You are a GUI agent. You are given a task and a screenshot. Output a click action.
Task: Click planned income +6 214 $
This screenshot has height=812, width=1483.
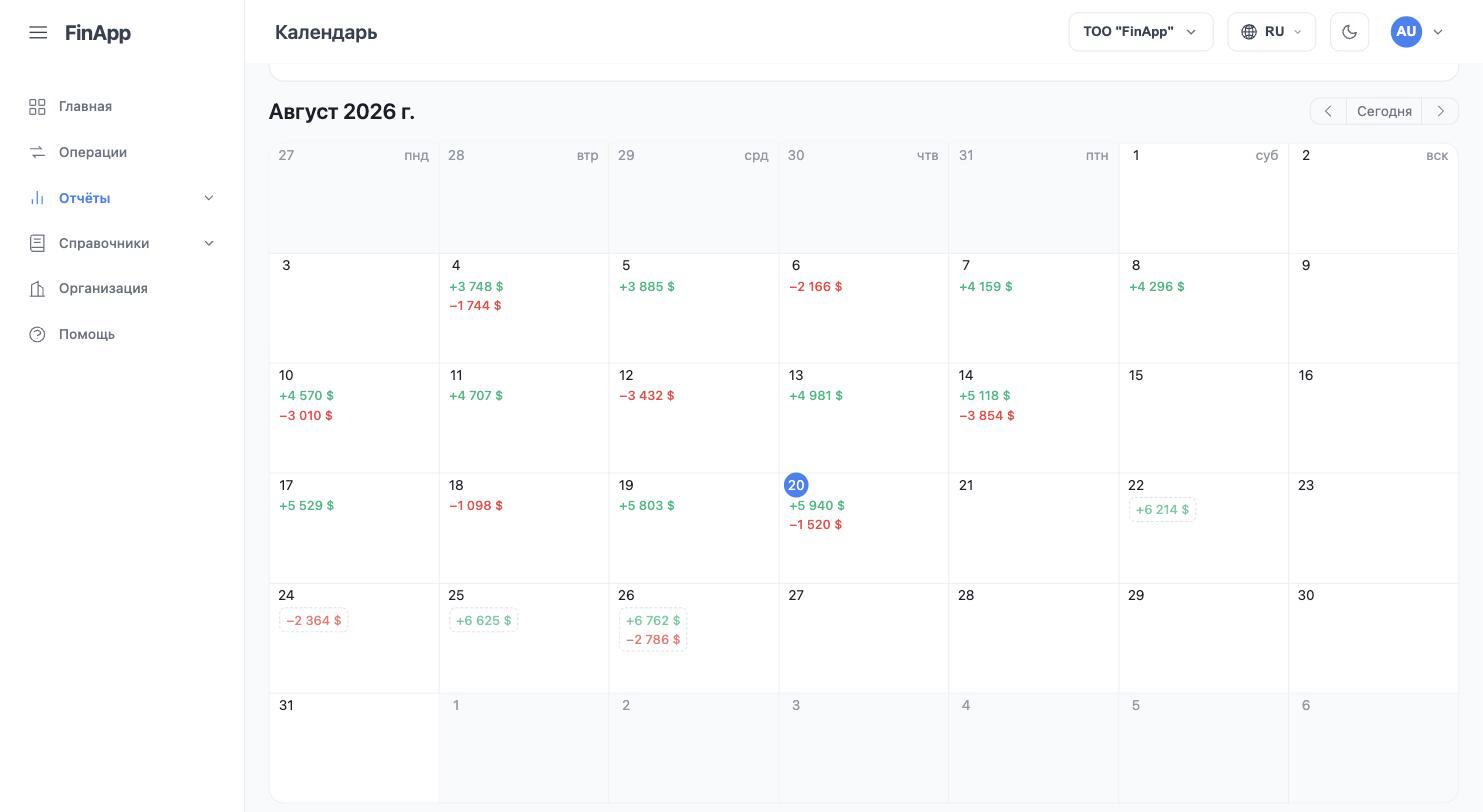point(1162,510)
